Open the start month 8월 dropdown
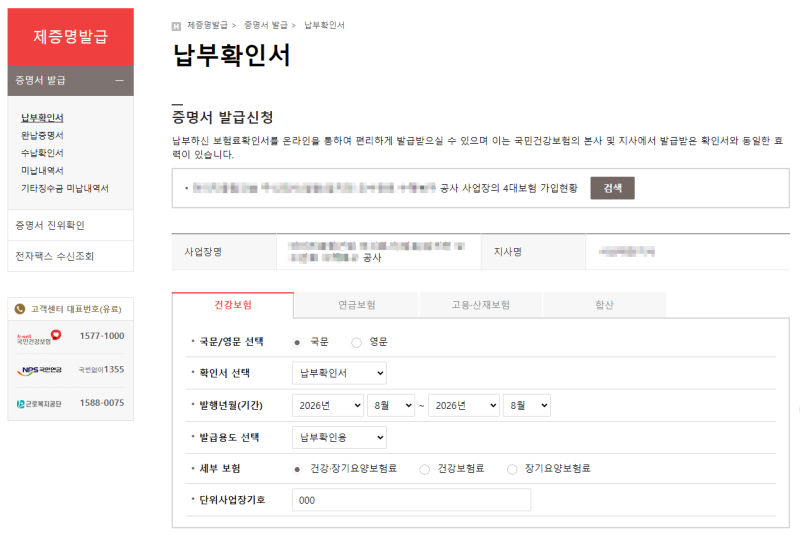800x539 pixels. tap(391, 405)
